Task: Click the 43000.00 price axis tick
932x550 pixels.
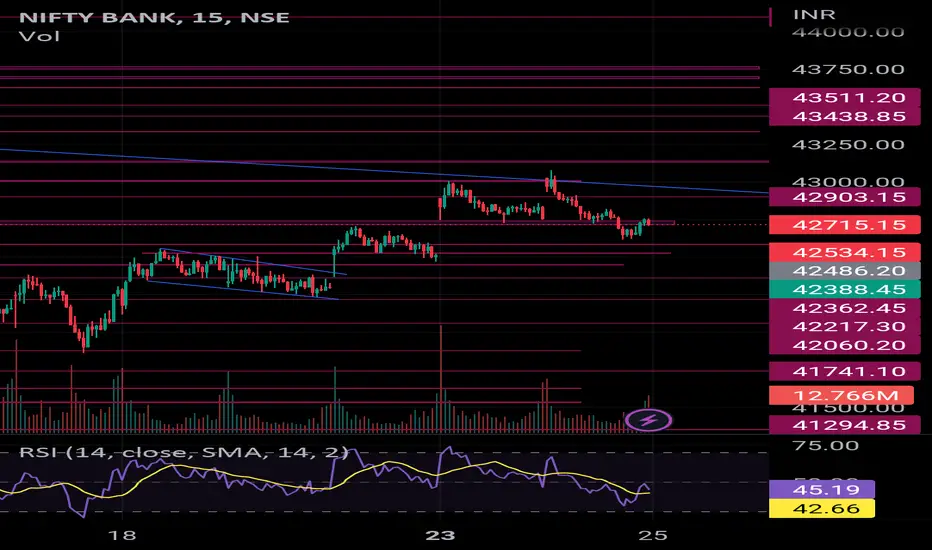Action: [848, 181]
